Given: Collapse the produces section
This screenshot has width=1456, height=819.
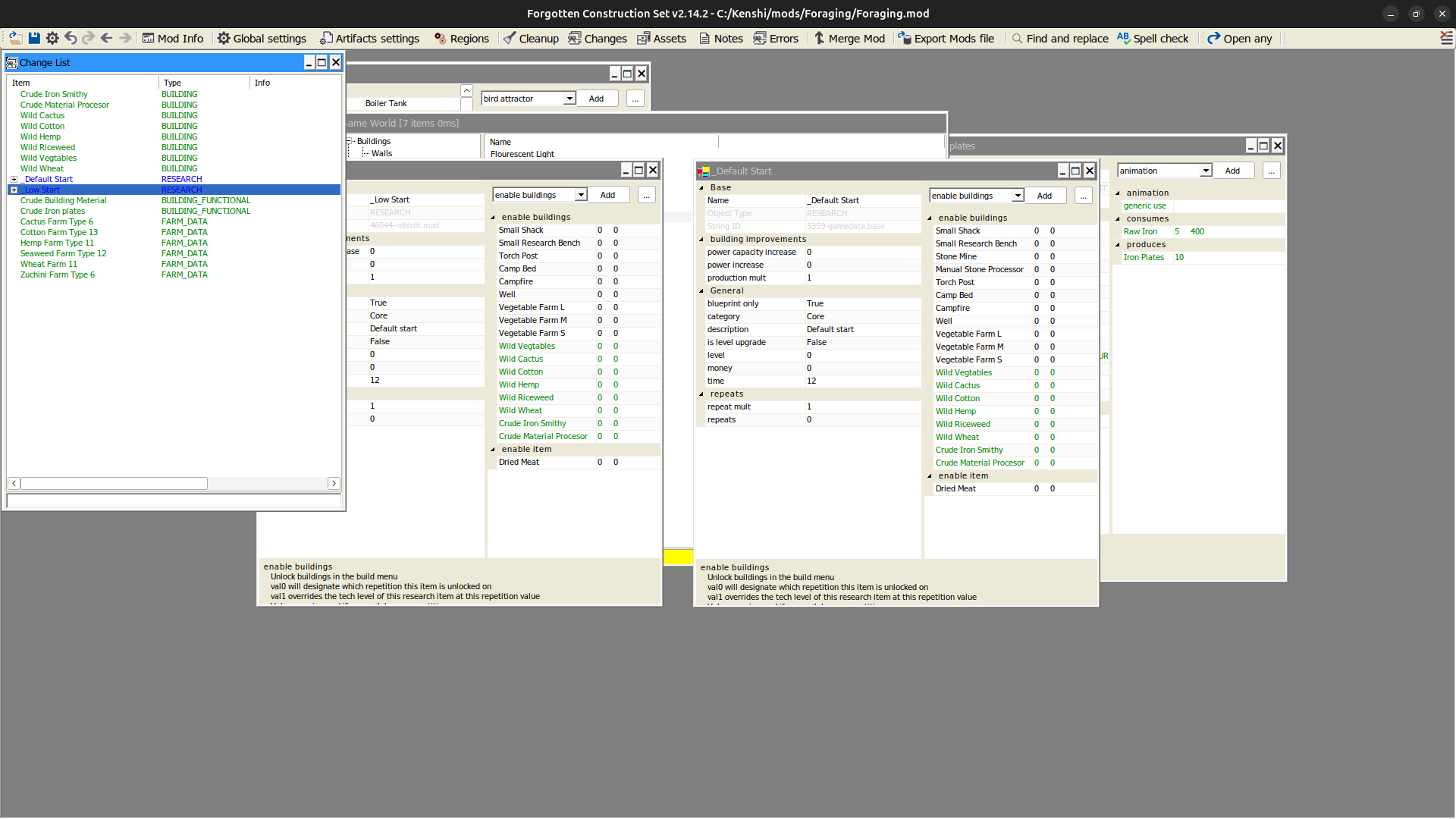Looking at the screenshot, I should [x=1118, y=244].
